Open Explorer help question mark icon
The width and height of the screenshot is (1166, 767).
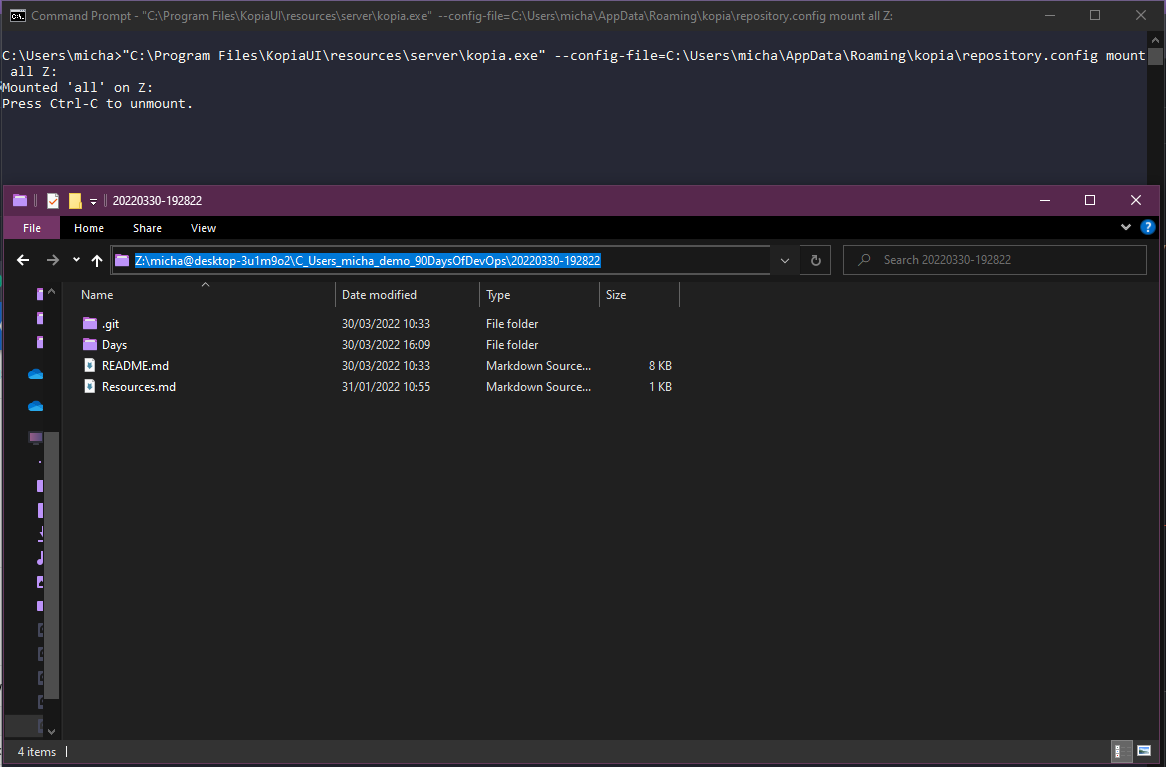(x=1148, y=228)
